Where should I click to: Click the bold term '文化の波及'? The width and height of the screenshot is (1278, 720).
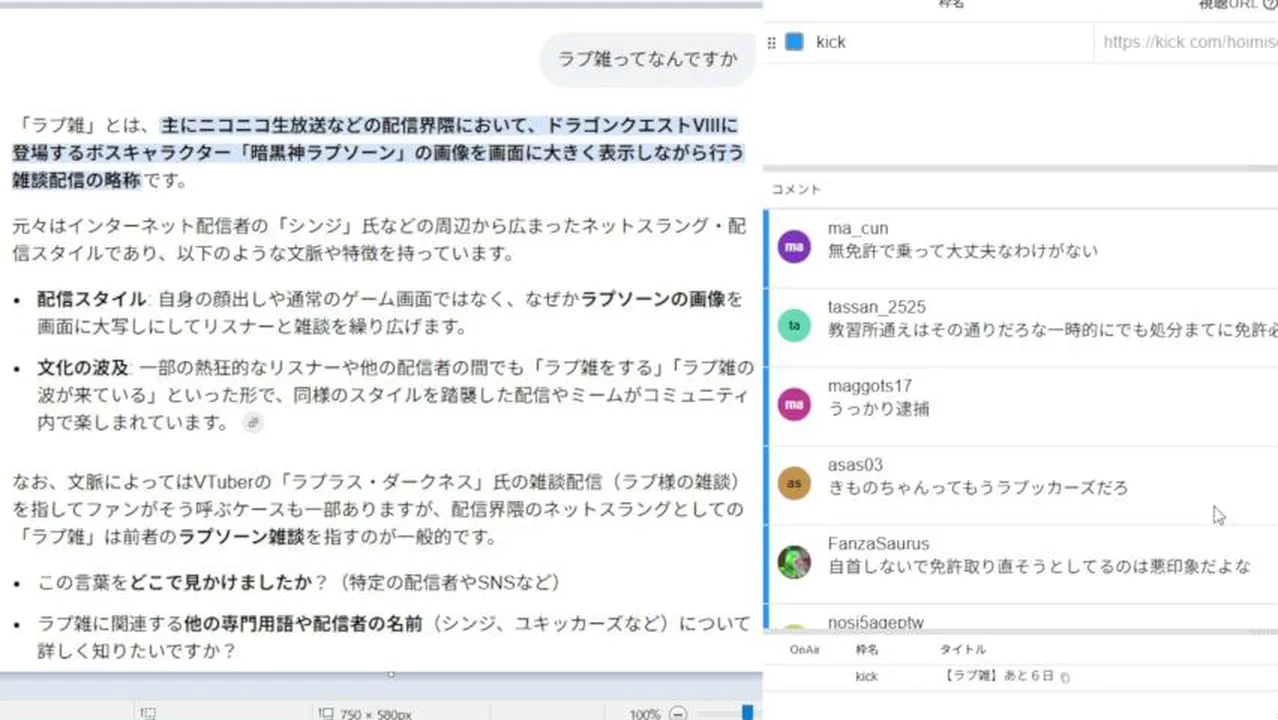pos(83,368)
